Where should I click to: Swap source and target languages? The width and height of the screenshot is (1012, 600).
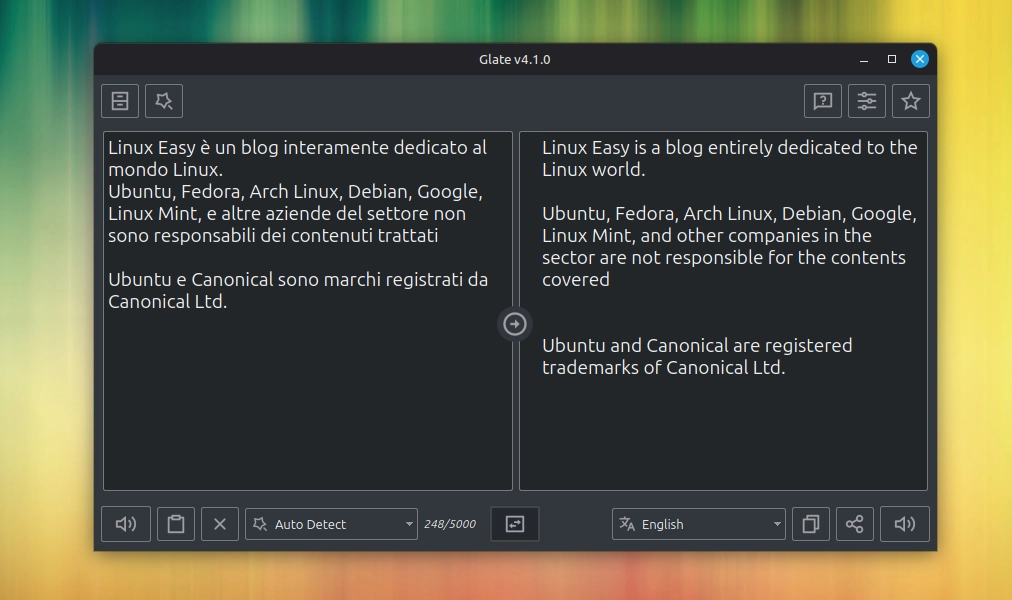(x=515, y=524)
